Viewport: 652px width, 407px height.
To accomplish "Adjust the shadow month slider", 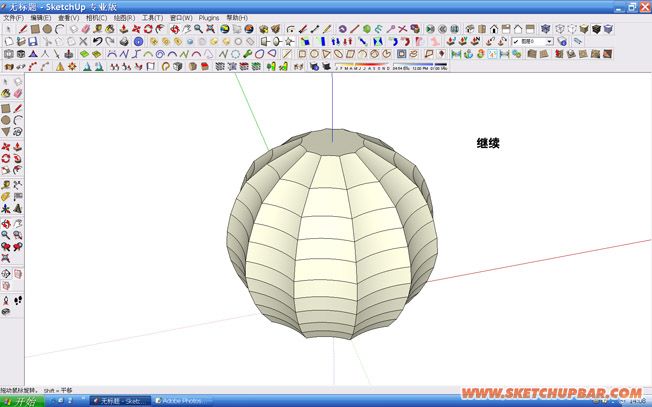I will click(x=363, y=66).
